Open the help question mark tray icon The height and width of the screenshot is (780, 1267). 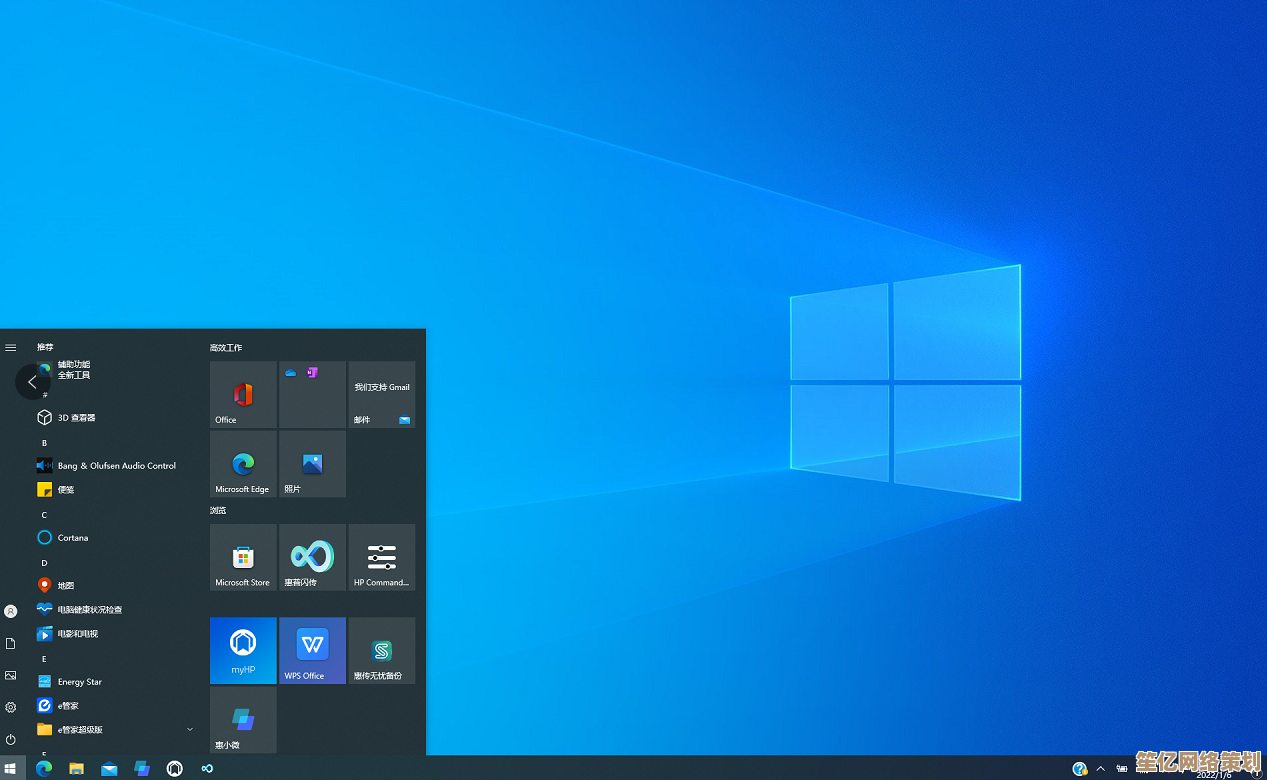point(1080,768)
